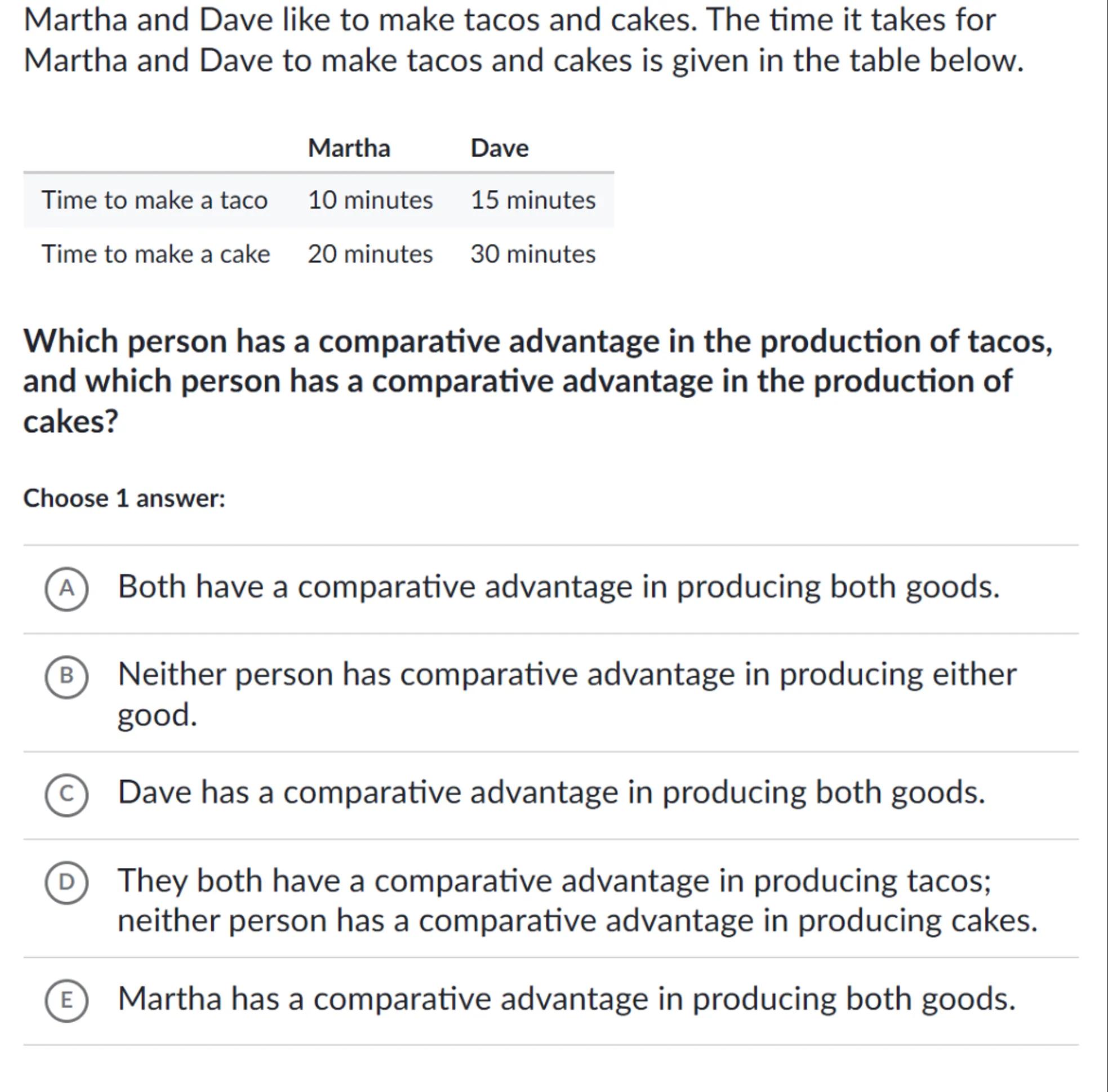
Task: Click the "Time to make a taco" row label
Action: click(154, 200)
